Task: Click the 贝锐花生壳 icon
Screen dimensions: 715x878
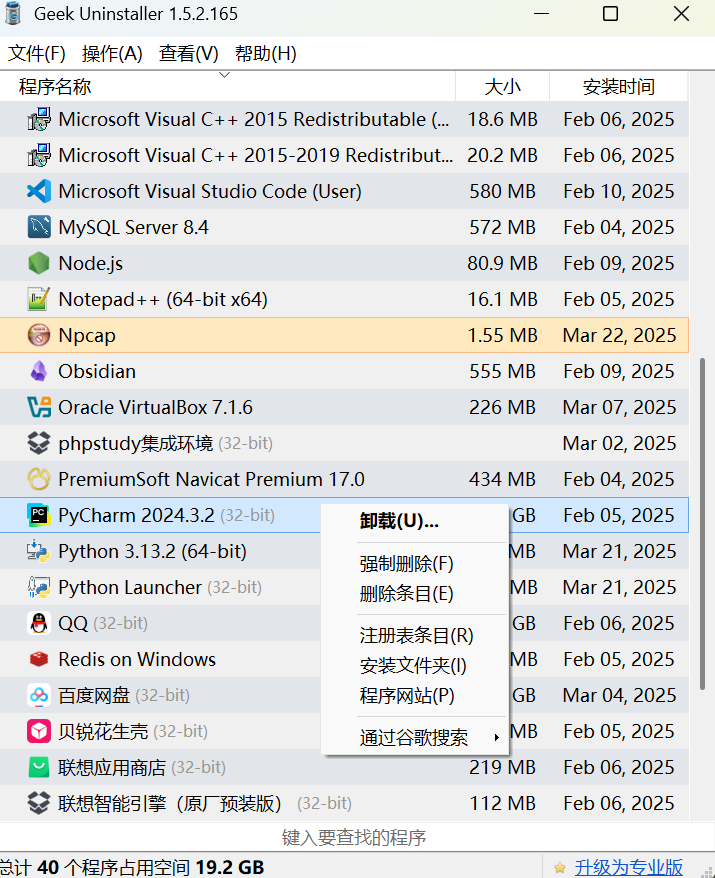Action: pos(39,731)
